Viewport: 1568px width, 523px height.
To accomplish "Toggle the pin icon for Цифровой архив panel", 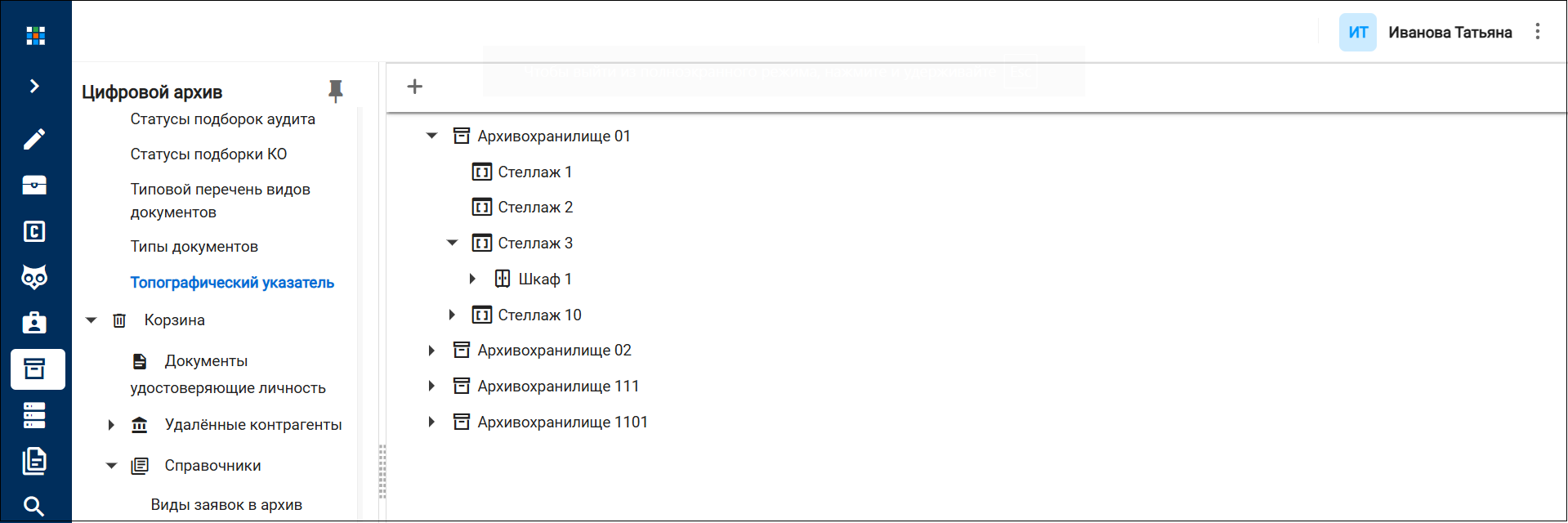I will 335,91.
